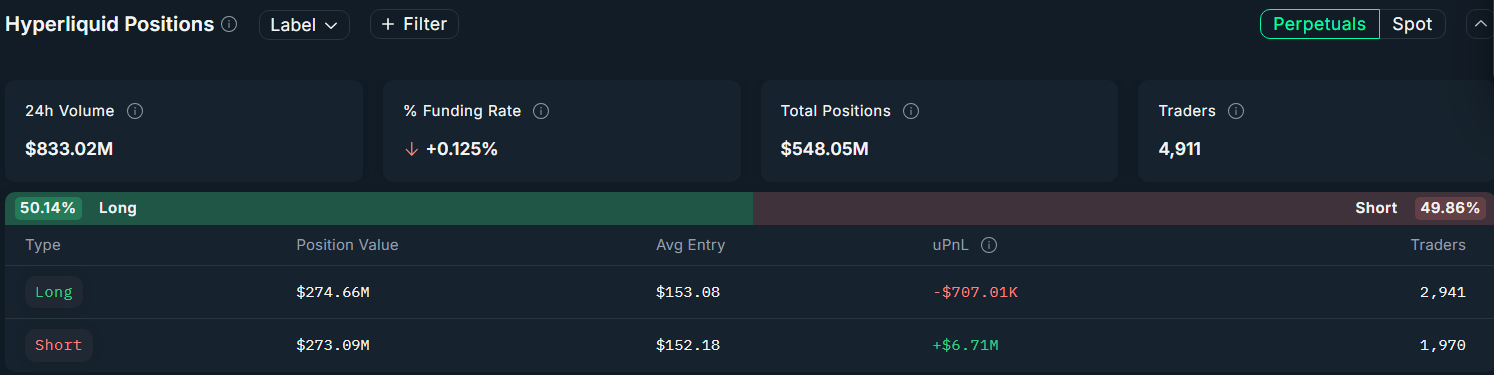Collapse the Hyperliquid Positions panel
1494x375 pixels.
[x=1480, y=24]
